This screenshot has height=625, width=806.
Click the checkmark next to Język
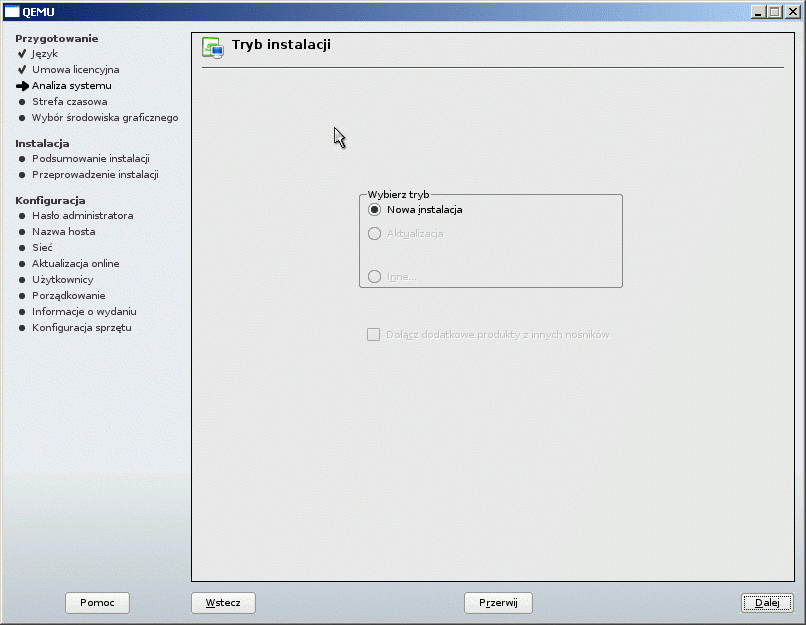[22, 54]
